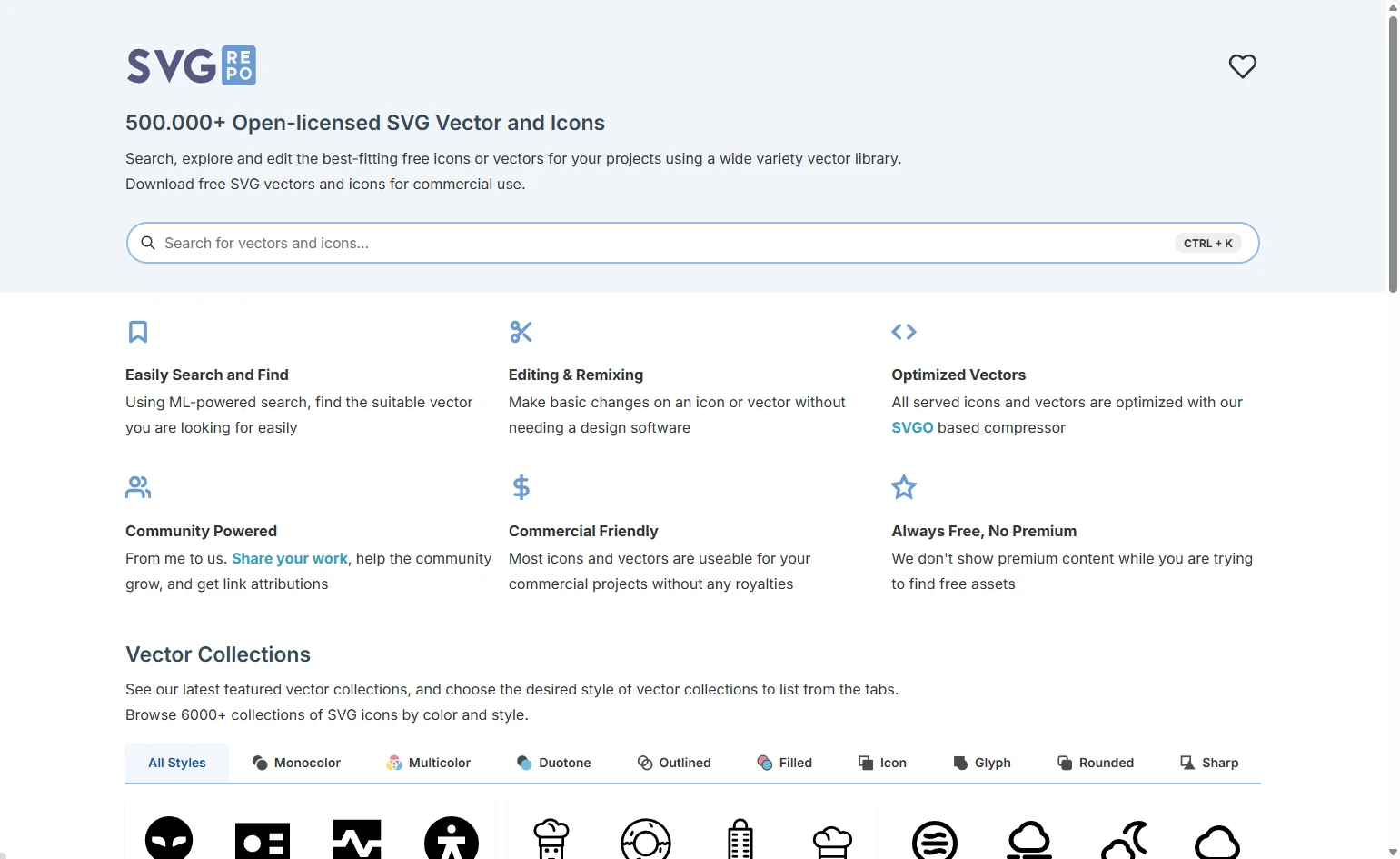This screenshot has height=859, width=1400.
Task: Switch to the Monocolor tab
Action: click(296, 763)
